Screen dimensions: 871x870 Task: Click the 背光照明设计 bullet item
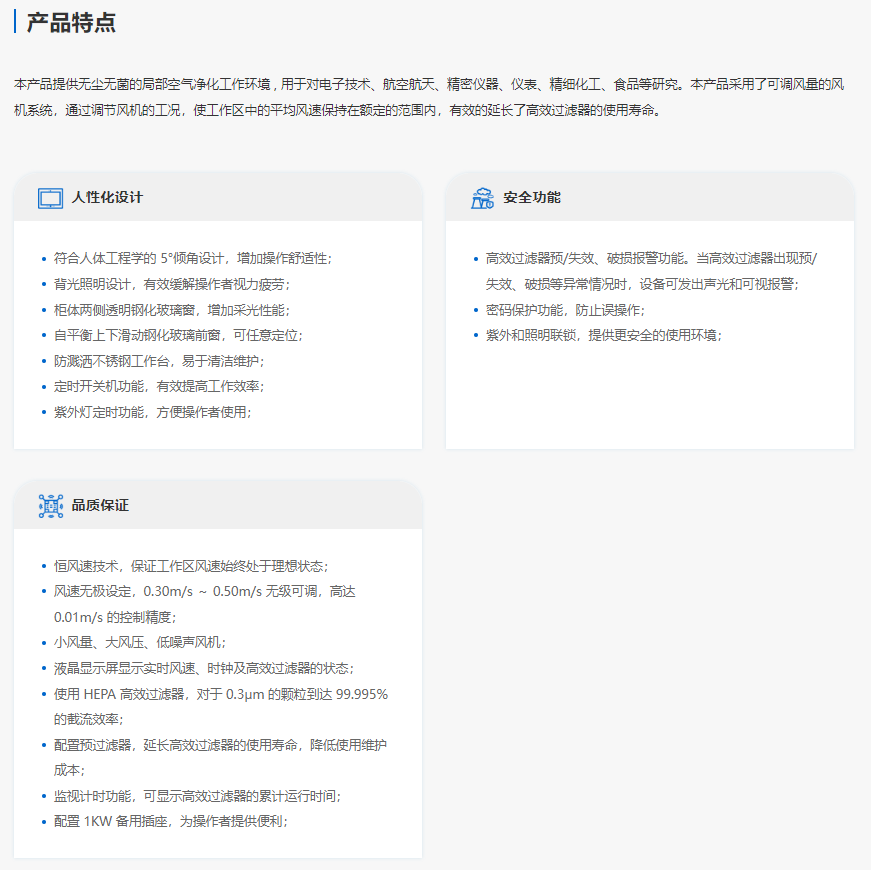click(171, 284)
